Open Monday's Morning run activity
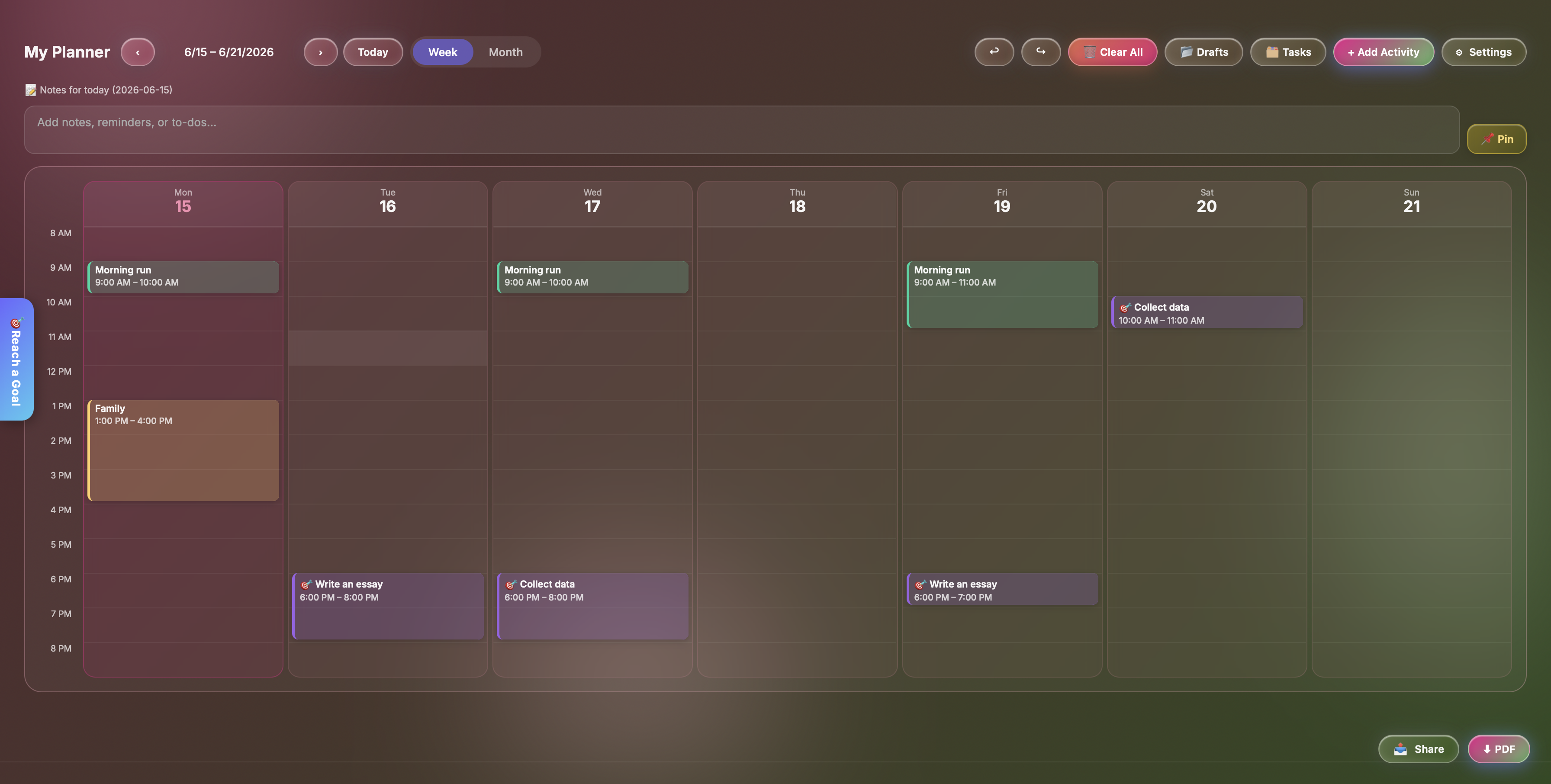Screen dimensions: 1551x784 click(x=183, y=277)
